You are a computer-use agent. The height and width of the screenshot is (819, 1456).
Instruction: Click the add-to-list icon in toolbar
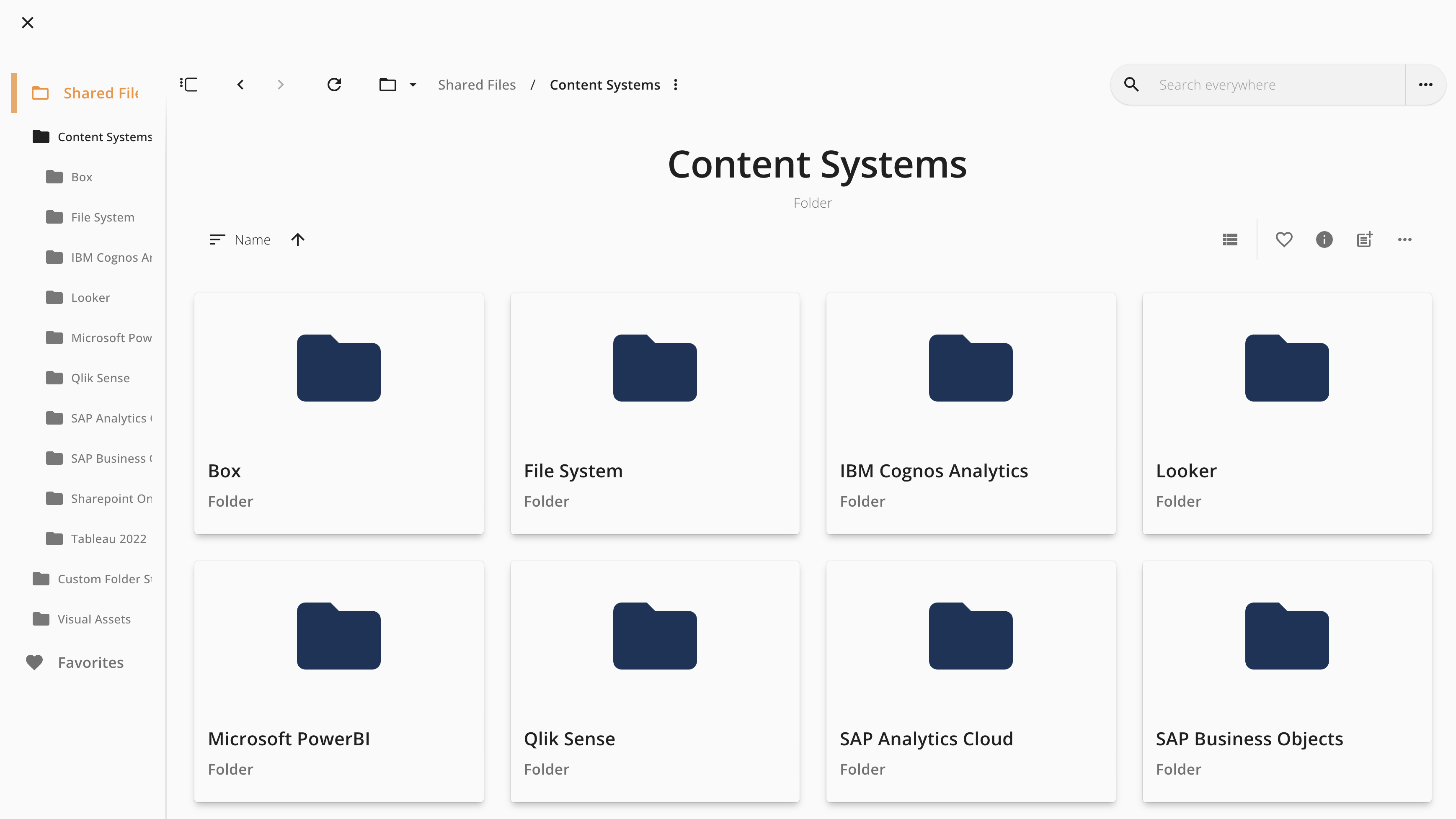point(1364,240)
